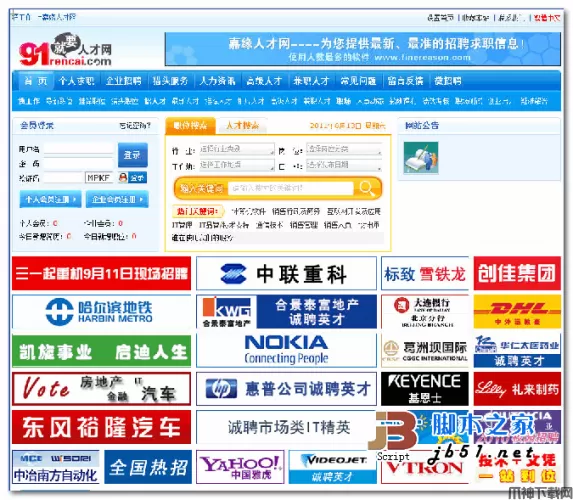Viewport: 573px width, 500px height.
Task: Click the search magnifier icon in keyword bar
Action: coord(367,188)
